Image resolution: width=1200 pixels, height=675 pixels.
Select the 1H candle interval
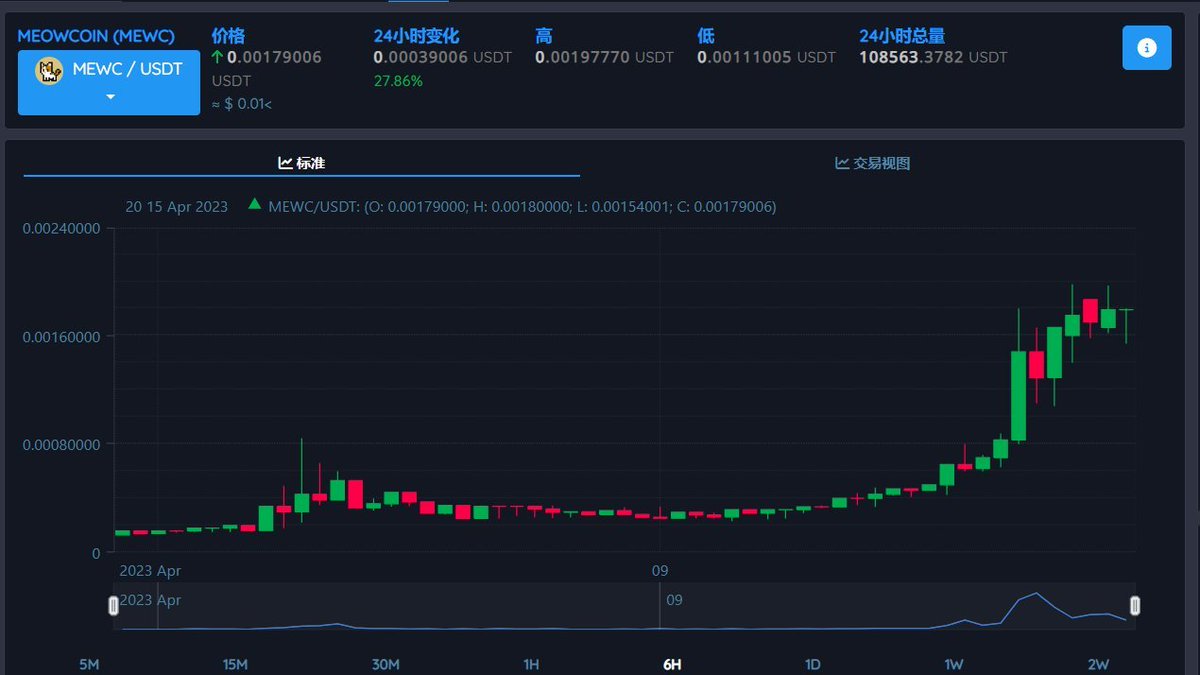click(531, 663)
